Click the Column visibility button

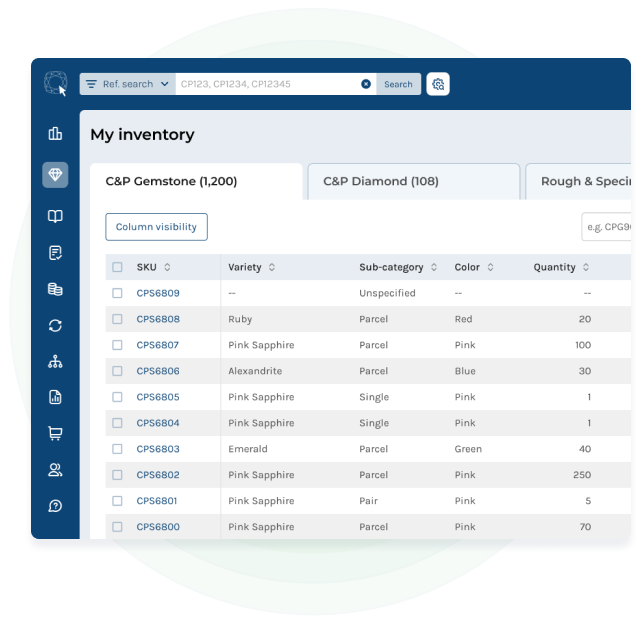(156, 227)
